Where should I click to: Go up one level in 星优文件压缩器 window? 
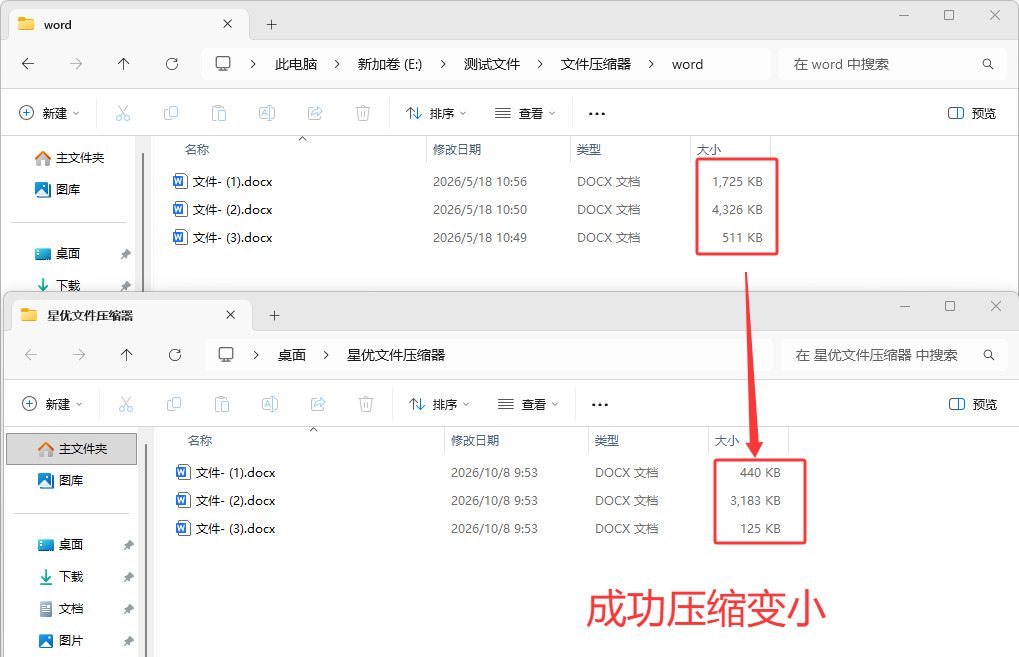[127, 355]
